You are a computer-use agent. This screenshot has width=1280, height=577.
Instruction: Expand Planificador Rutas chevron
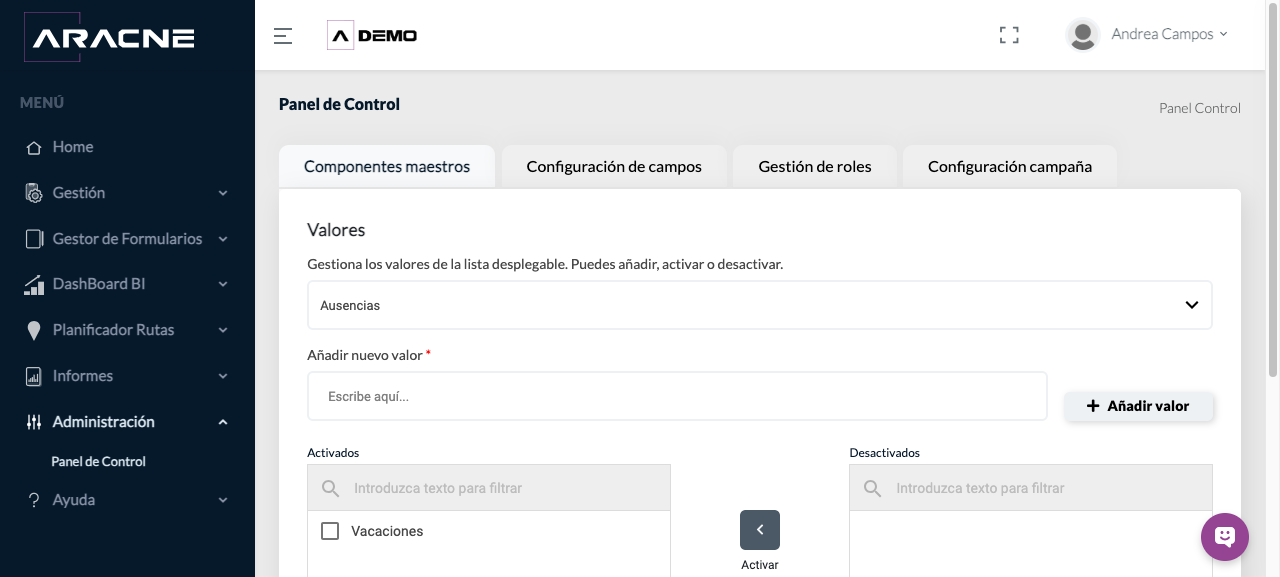(223, 331)
